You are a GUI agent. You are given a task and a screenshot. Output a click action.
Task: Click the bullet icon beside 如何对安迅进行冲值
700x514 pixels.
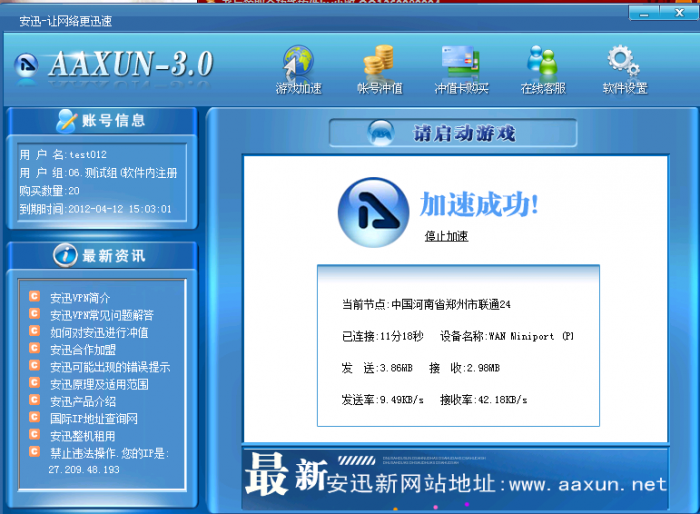34,331
